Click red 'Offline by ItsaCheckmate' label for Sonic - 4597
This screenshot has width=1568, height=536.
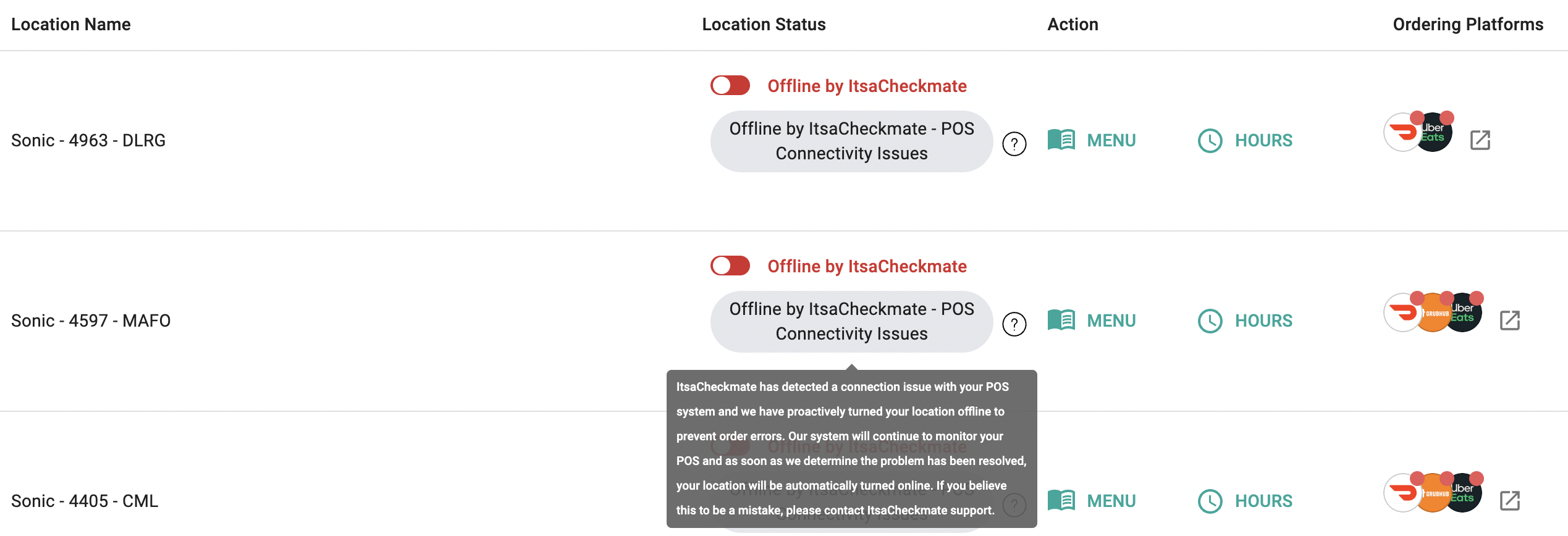[867, 266]
